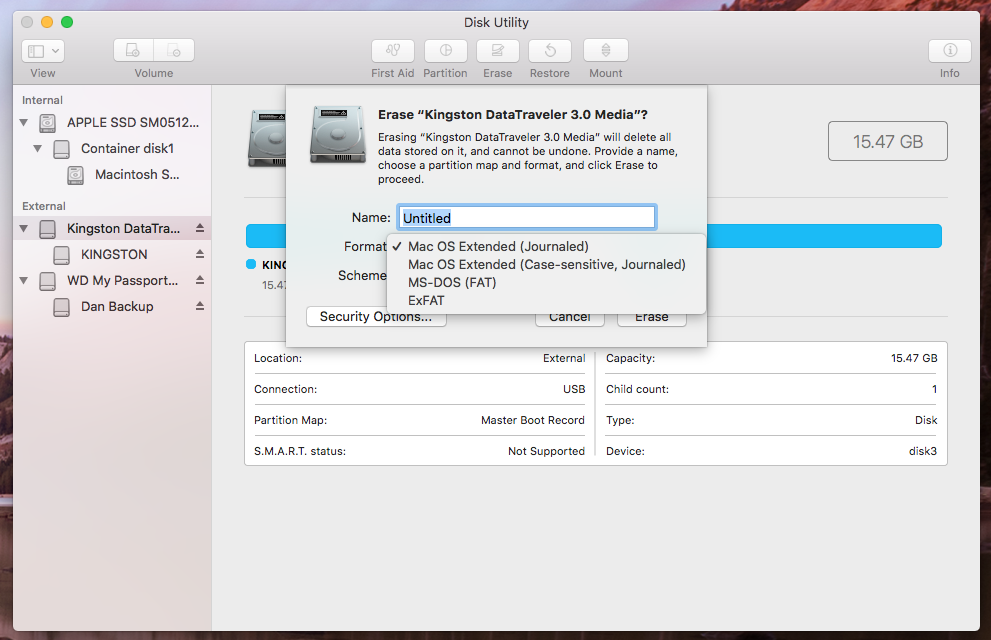This screenshot has width=991, height=640.
Task: Click the blue disk usage bar
Action: 822,236
